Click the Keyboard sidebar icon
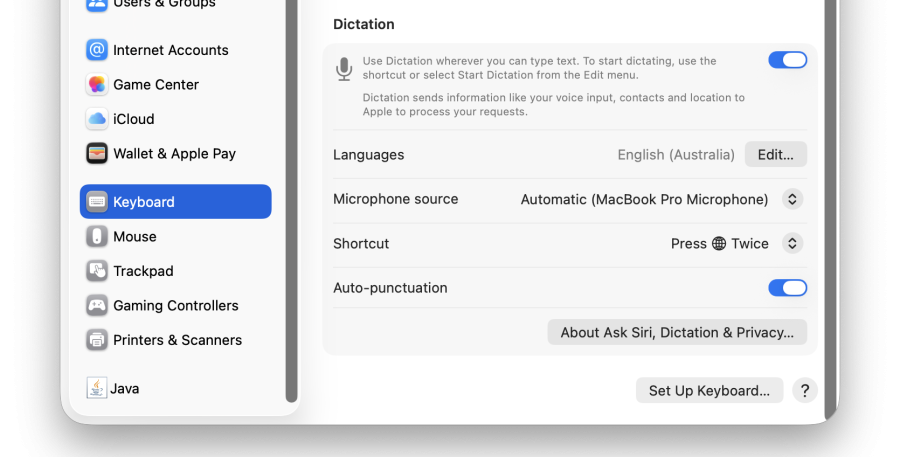Image resolution: width=900 pixels, height=457 pixels. pos(96,202)
